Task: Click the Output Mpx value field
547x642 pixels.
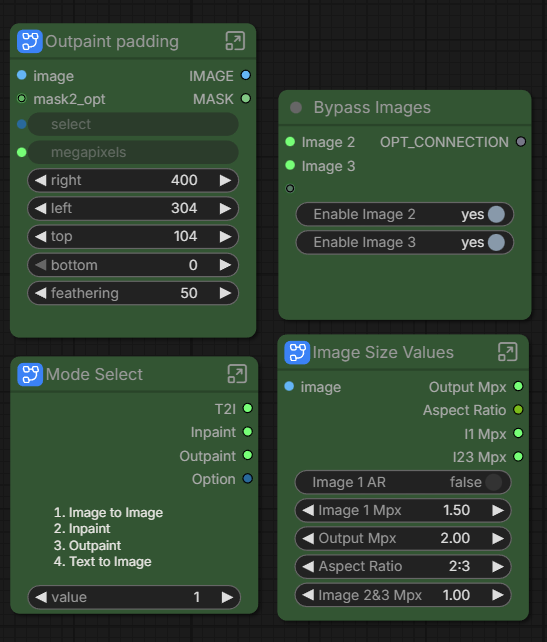Action: point(403,538)
